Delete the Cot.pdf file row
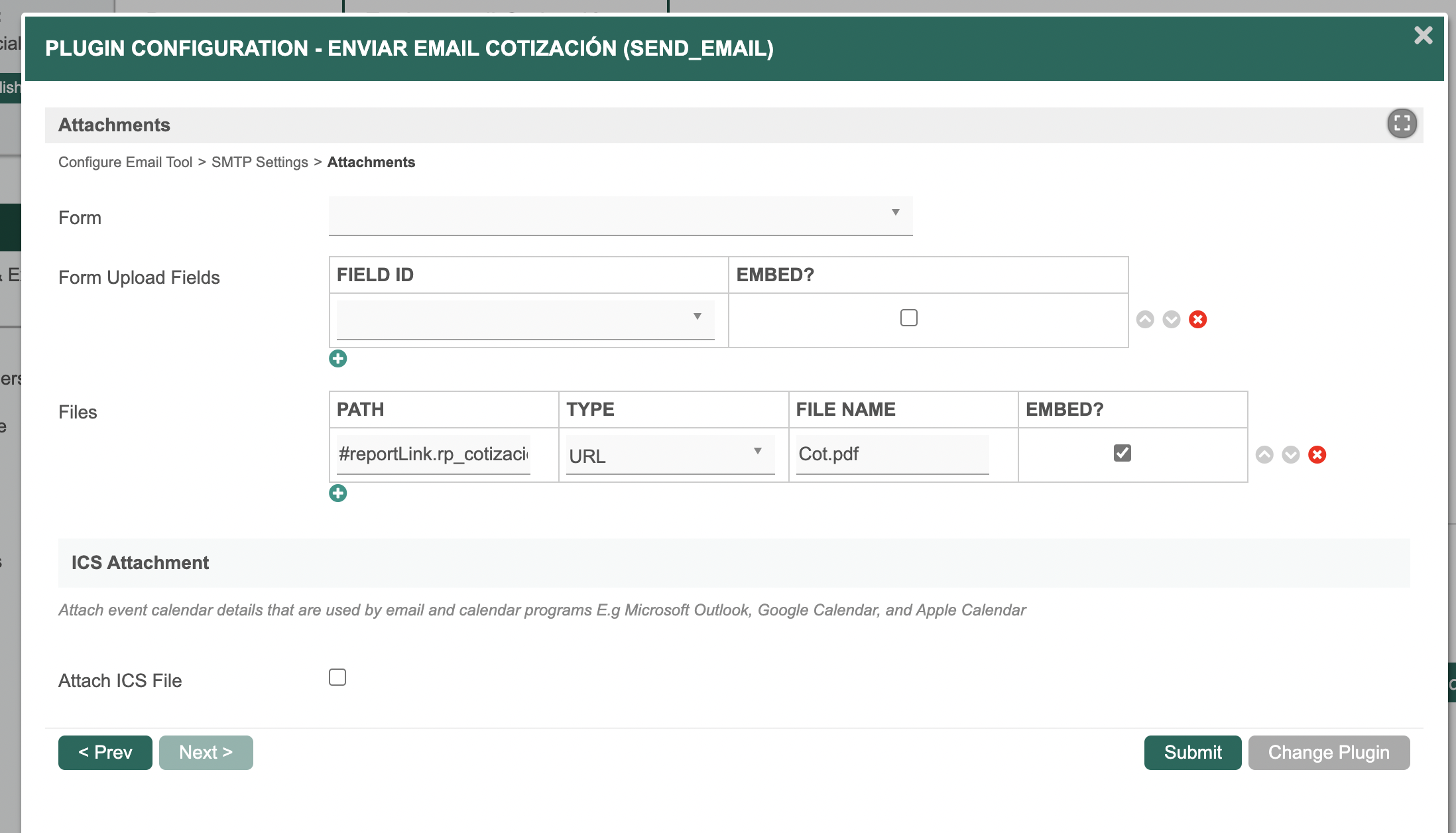 pos(1317,454)
